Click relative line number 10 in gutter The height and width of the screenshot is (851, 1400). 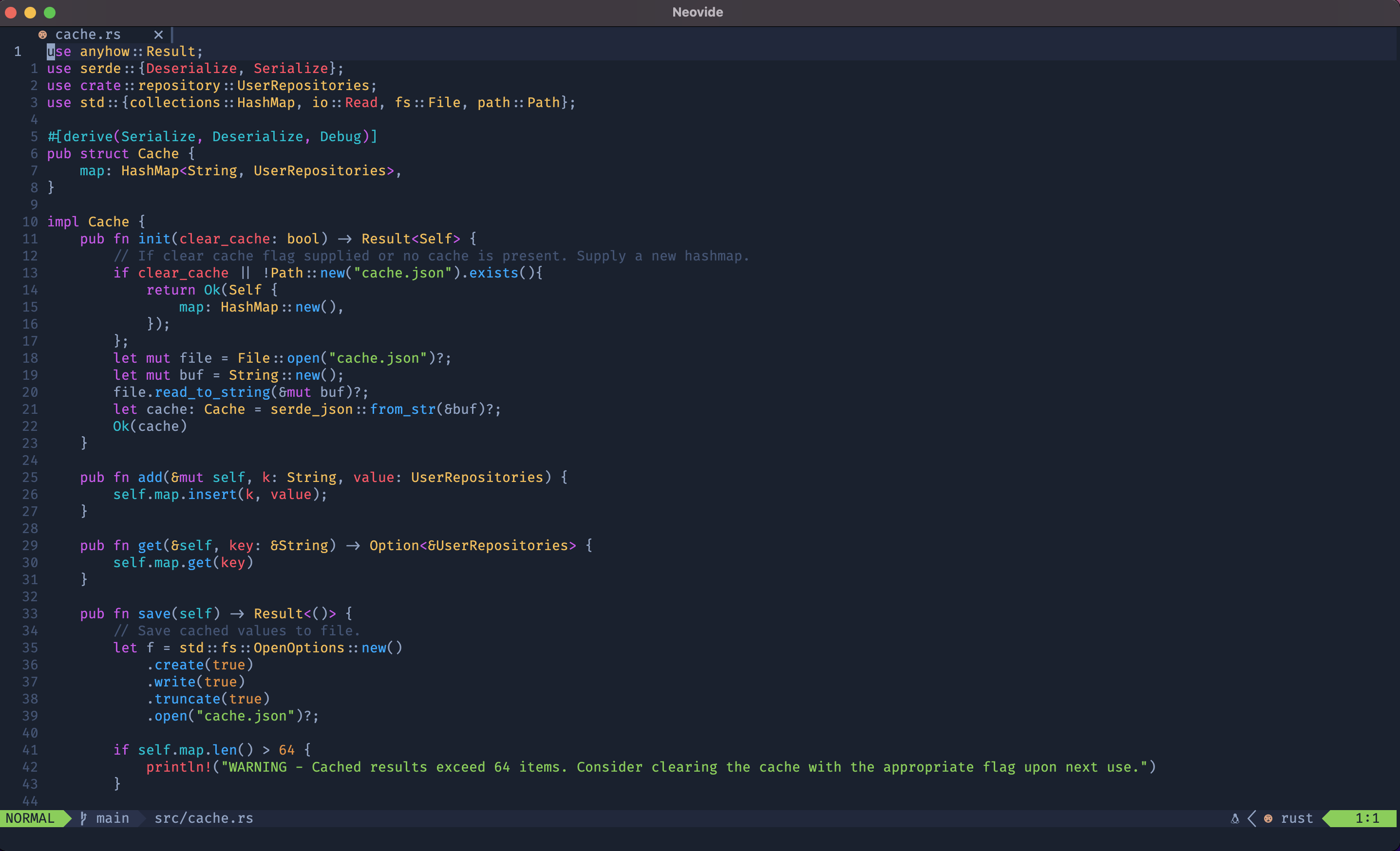[x=30, y=222]
